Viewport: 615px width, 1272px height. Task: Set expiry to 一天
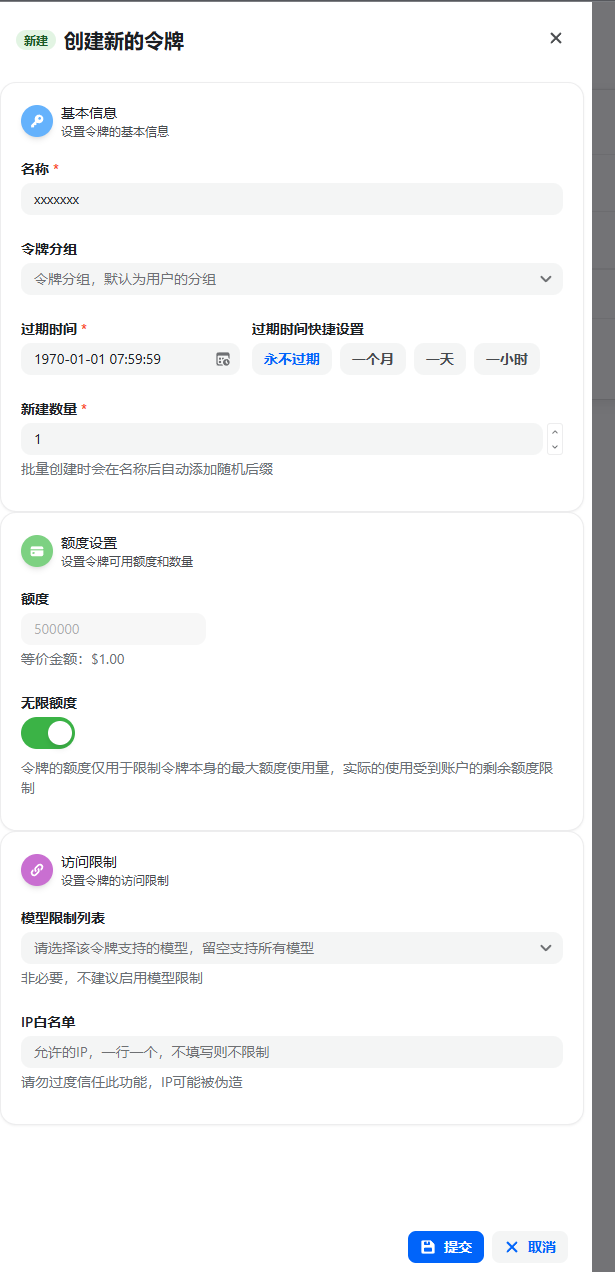(440, 359)
